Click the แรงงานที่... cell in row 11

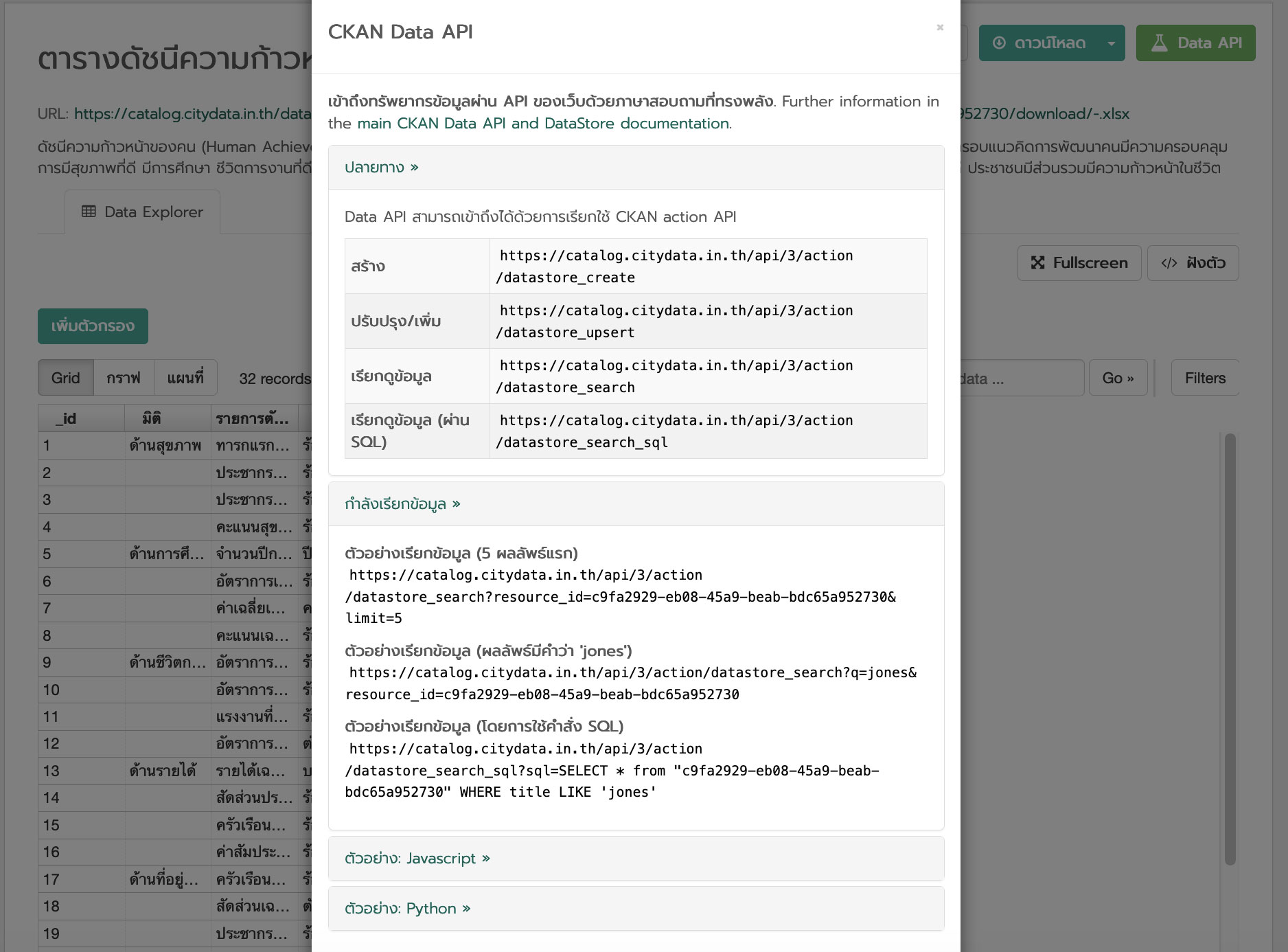click(x=254, y=716)
